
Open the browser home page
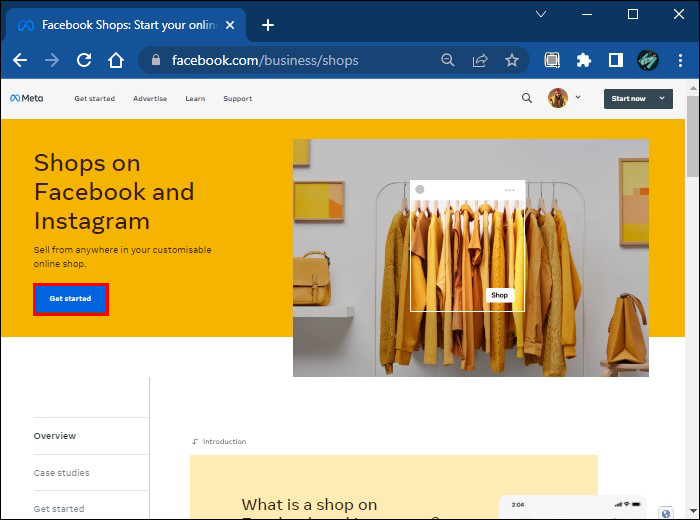pos(116,60)
